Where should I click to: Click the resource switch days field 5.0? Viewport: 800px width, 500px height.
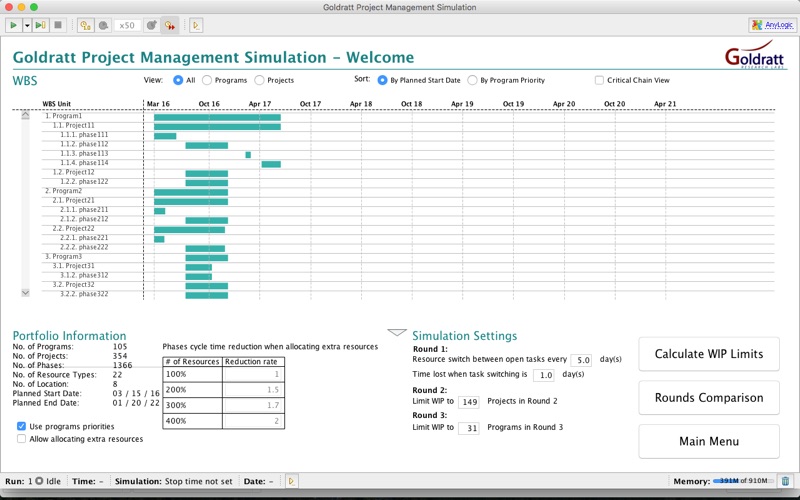581,360
